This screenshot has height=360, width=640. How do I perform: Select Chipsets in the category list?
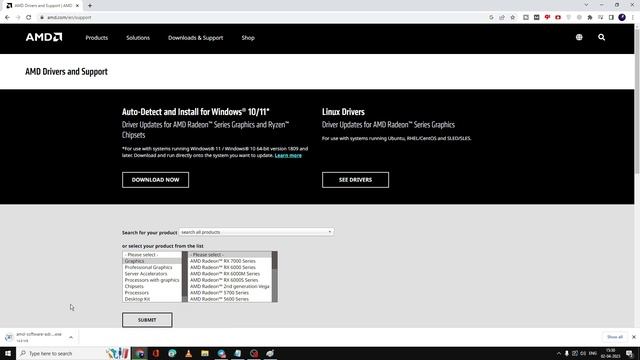pos(152,286)
